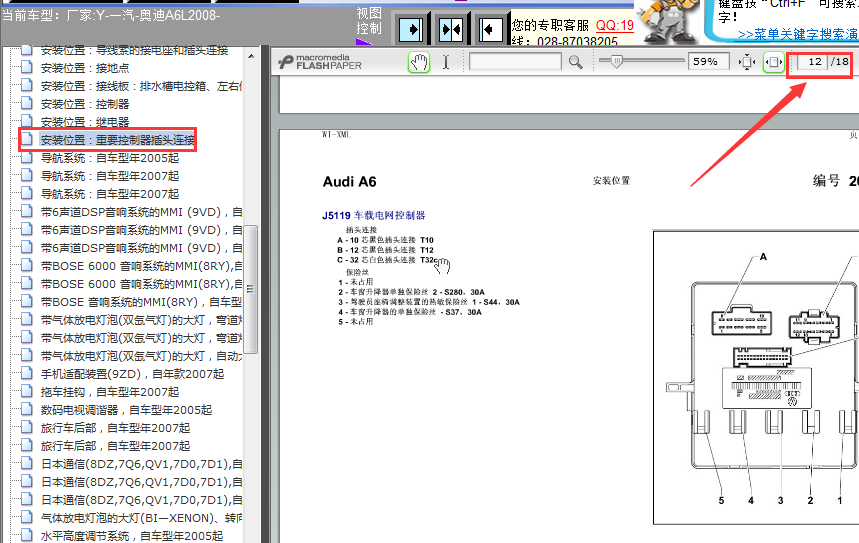Click document icon beside 安装位置：继电器
The height and width of the screenshot is (543, 859).
[26, 122]
